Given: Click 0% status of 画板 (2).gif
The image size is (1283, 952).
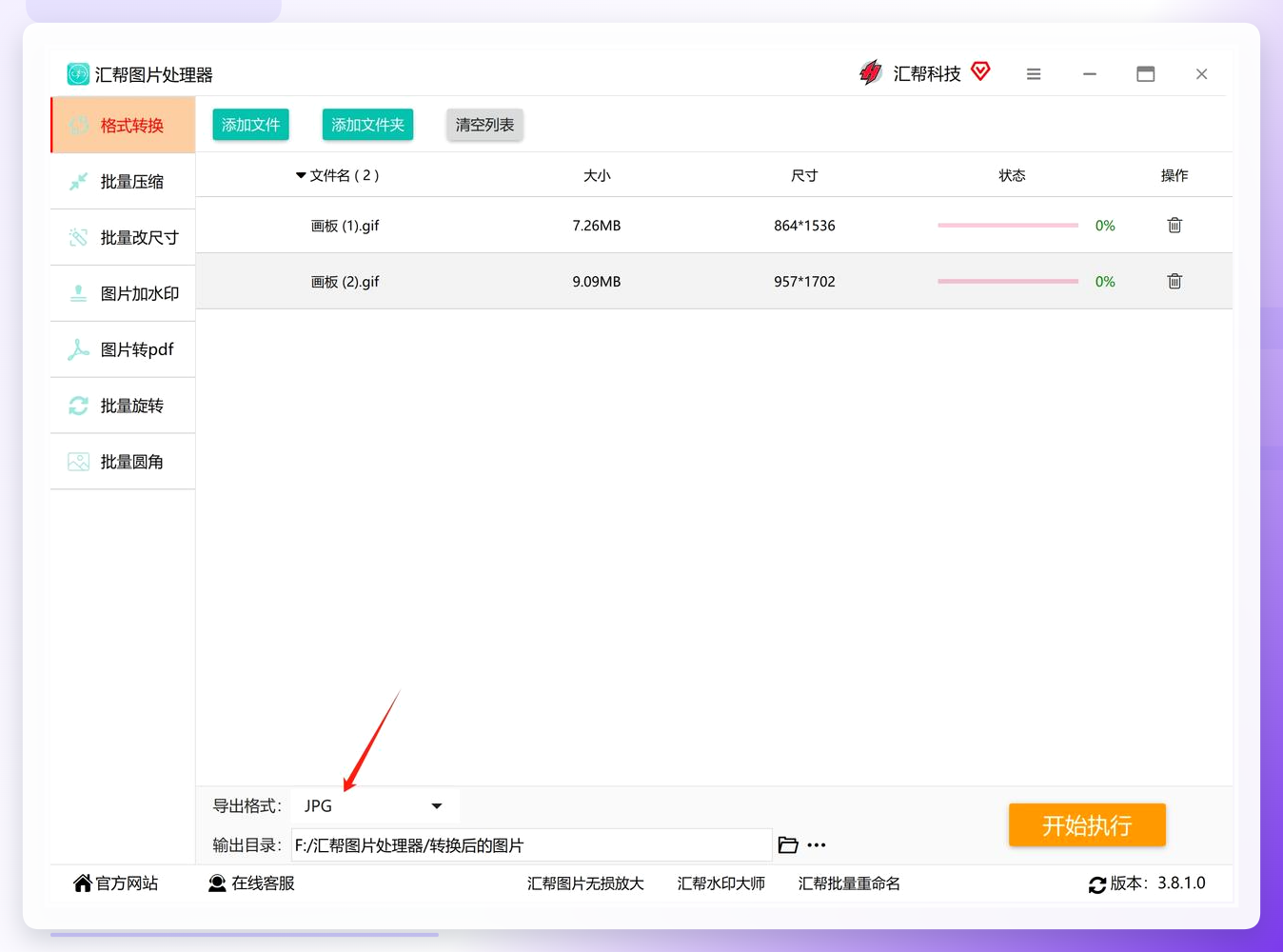Looking at the screenshot, I should pos(1105,282).
